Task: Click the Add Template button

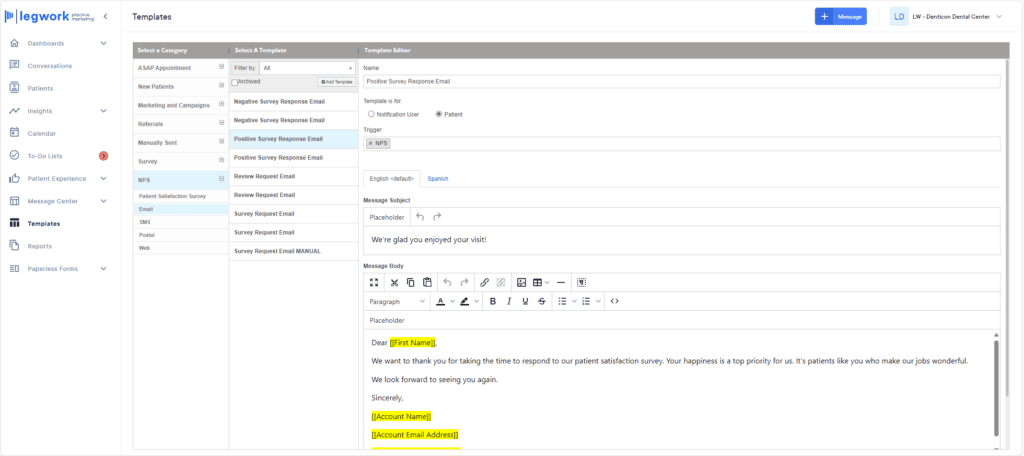Action: point(336,82)
